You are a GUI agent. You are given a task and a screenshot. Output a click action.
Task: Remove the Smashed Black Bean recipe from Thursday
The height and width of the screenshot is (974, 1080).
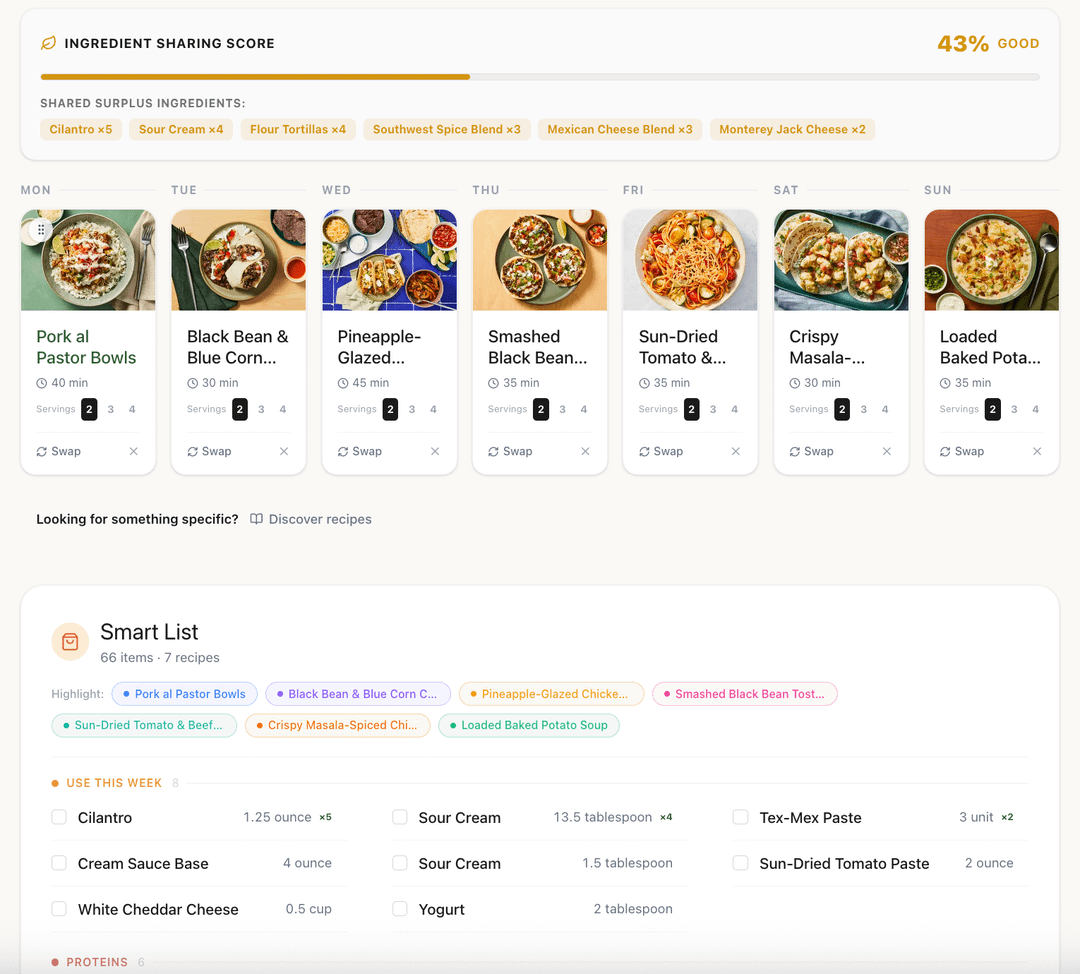(585, 452)
